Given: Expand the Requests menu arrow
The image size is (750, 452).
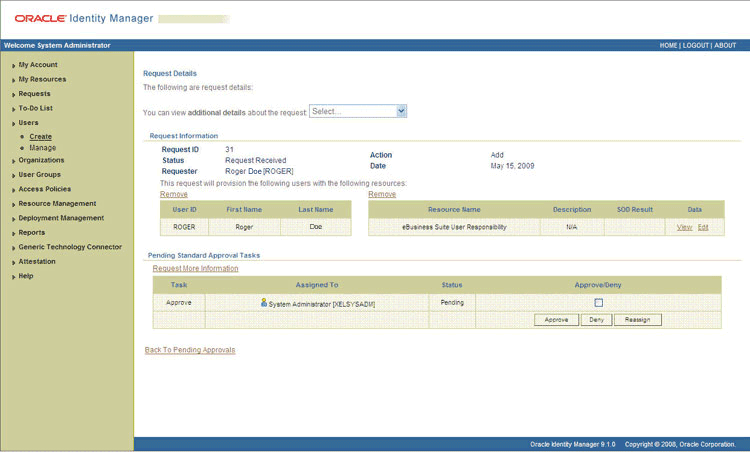Looking at the screenshot, I should [x=13, y=95].
